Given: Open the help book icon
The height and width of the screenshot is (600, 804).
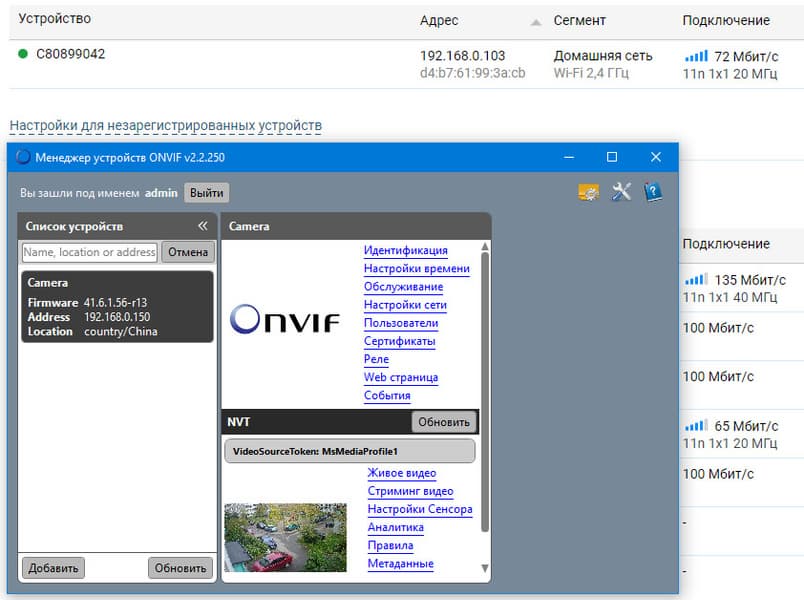Looking at the screenshot, I should point(653,192).
